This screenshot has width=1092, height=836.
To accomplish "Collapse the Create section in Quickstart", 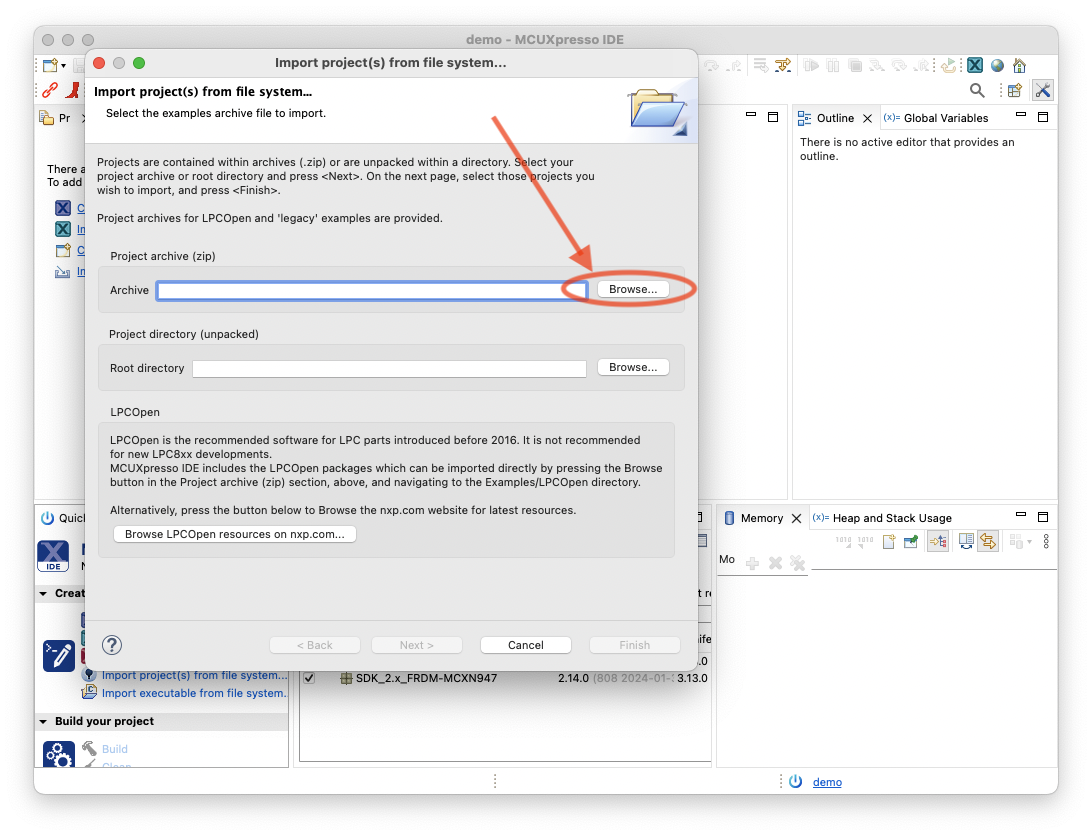I will 43,594.
